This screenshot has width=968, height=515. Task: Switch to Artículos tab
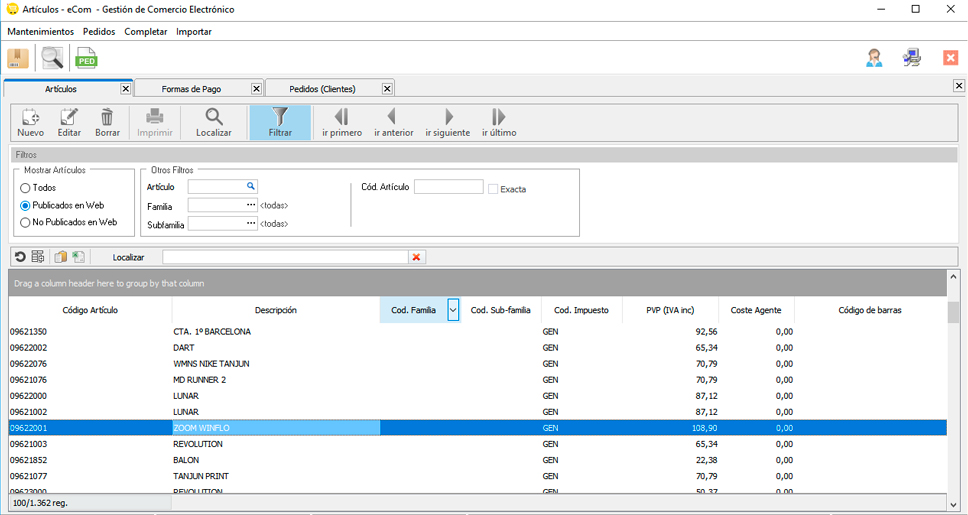coord(60,89)
